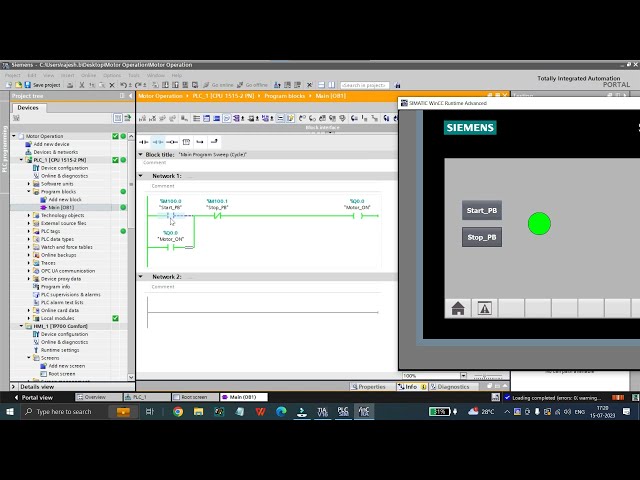Viewport: 640px width, 480px height.
Task: Switch to the Overview editor tab
Action: [98, 397]
